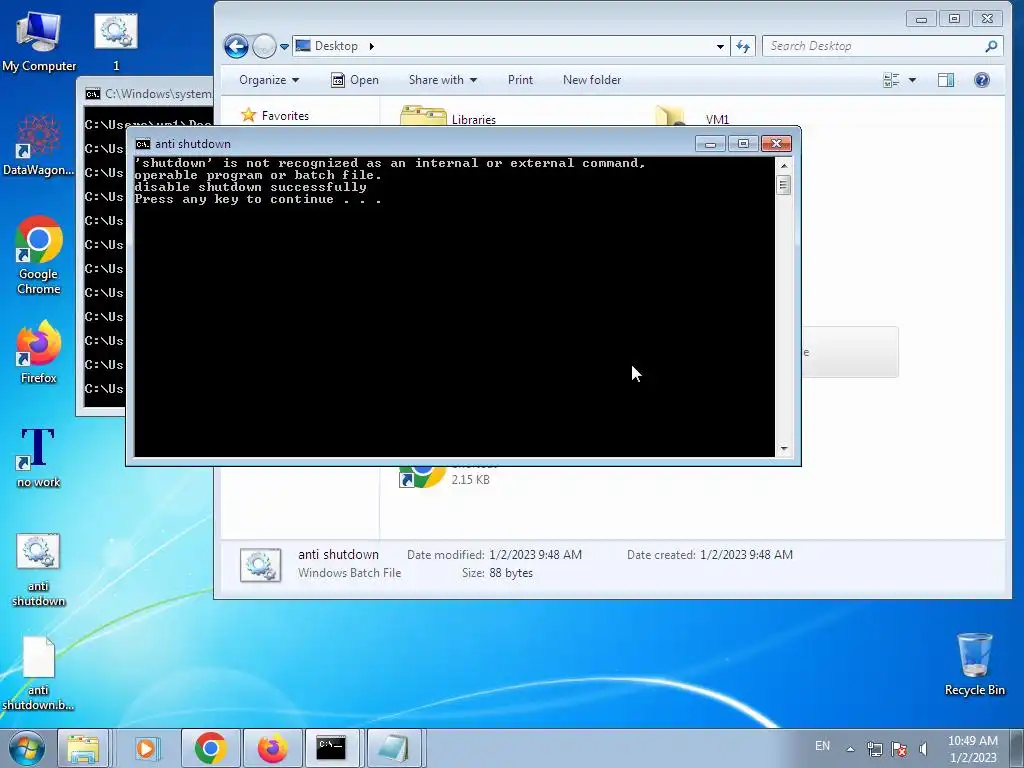Open the VM1 folder item
The image size is (1024, 768).
[x=694, y=116]
